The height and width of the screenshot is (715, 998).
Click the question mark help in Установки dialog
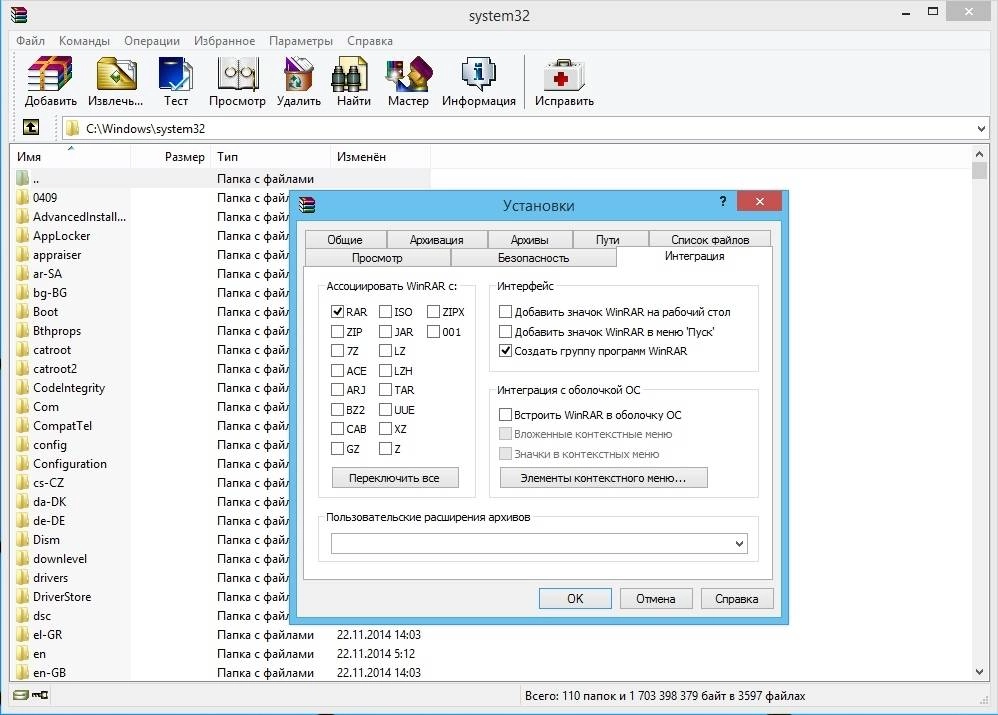point(723,201)
